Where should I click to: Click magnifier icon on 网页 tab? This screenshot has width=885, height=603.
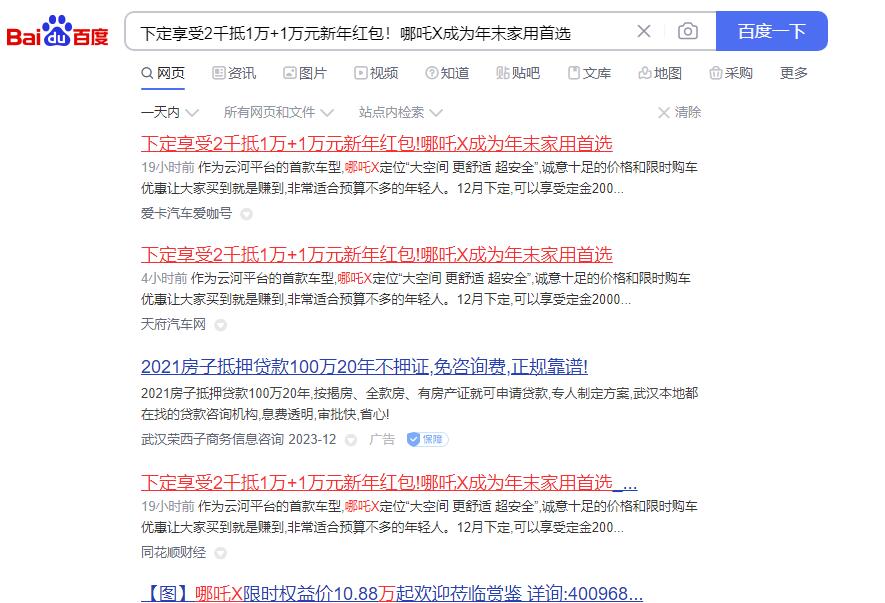click(147, 73)
